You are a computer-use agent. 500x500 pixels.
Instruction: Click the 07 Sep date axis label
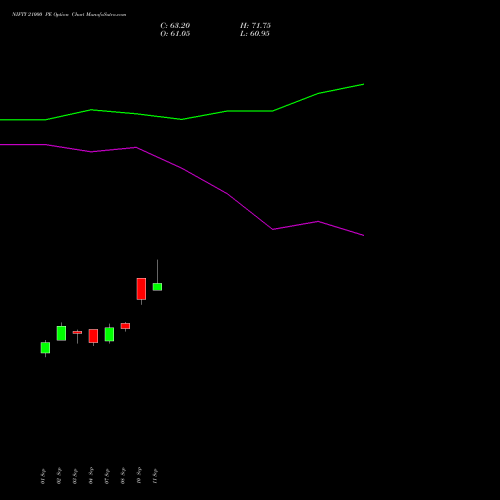click(x=107, y=476)
